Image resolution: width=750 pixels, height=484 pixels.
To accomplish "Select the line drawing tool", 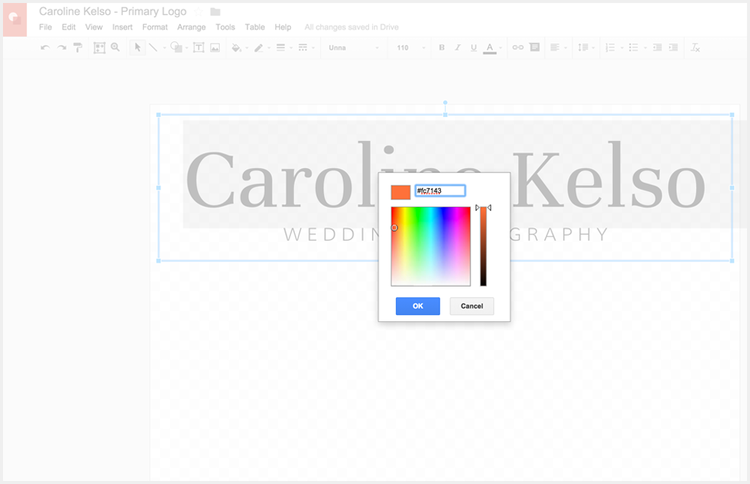I will coord(153,47).
